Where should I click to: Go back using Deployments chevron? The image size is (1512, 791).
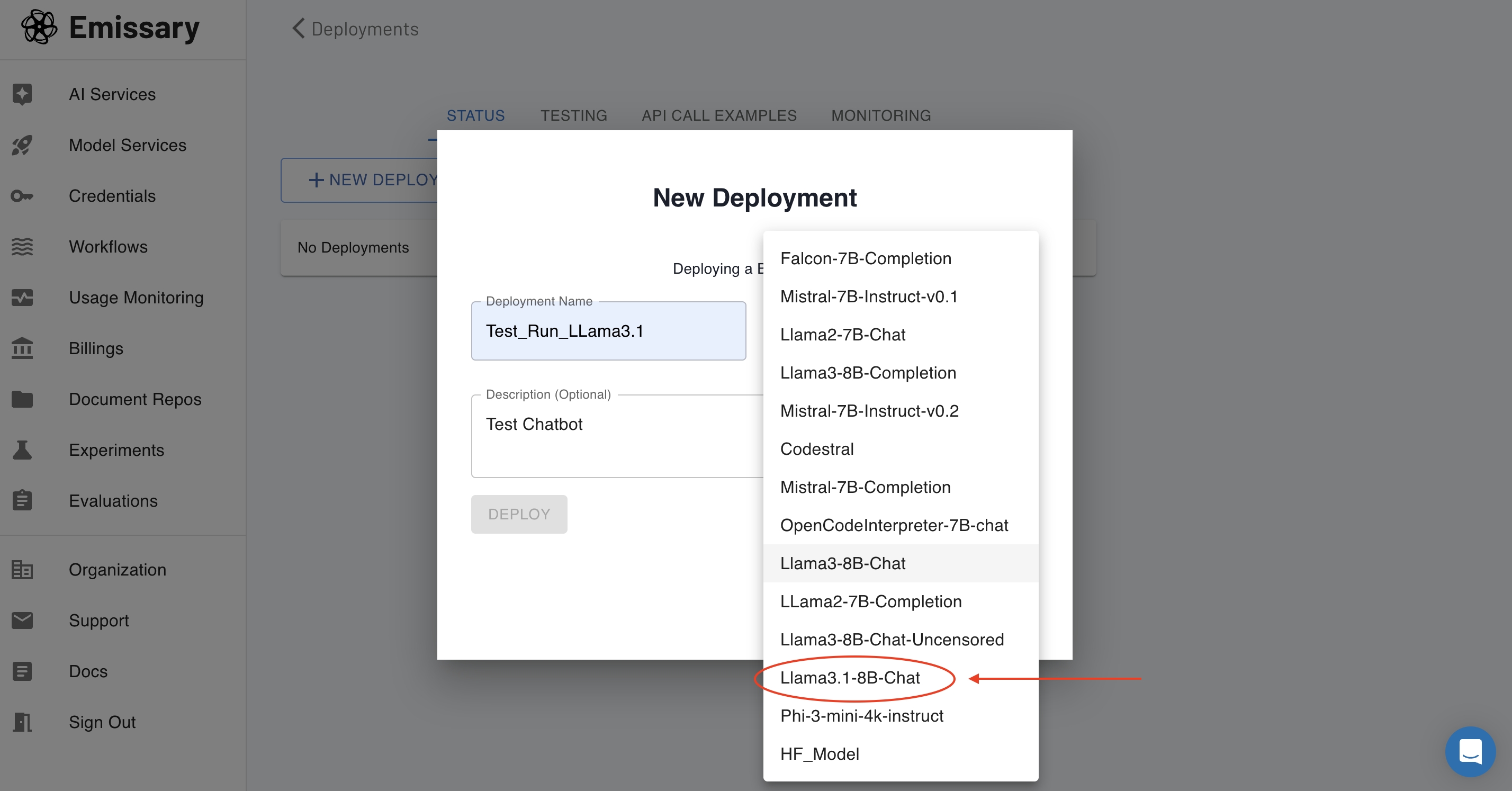pyautogui.click(x=298, y=28)
